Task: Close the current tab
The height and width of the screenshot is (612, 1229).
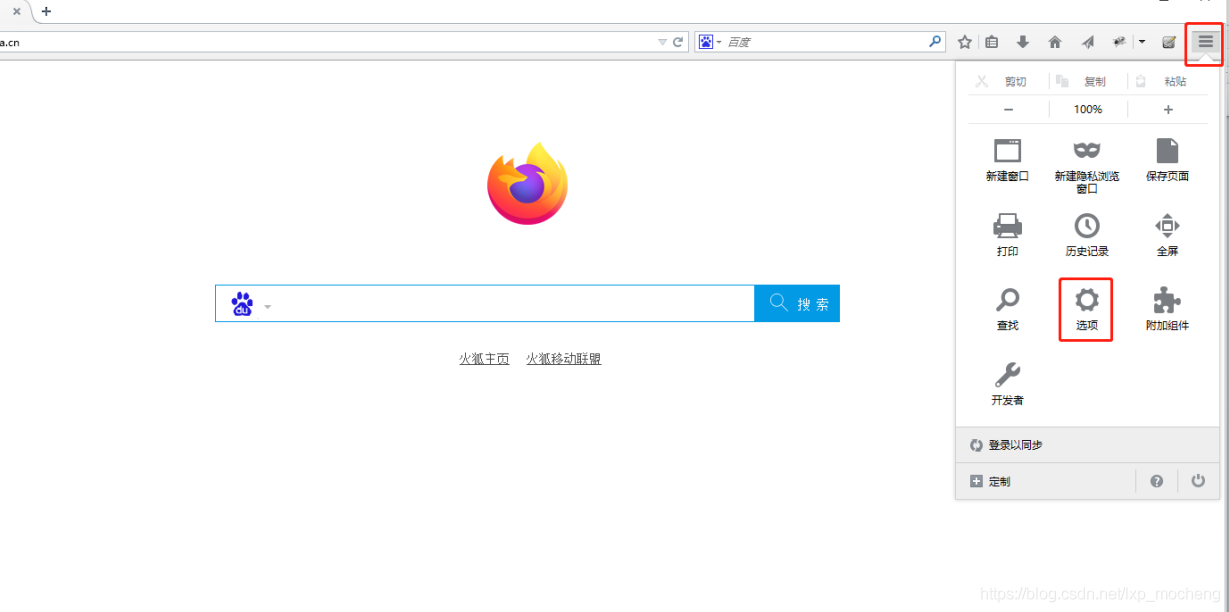Action: (16, 12)
